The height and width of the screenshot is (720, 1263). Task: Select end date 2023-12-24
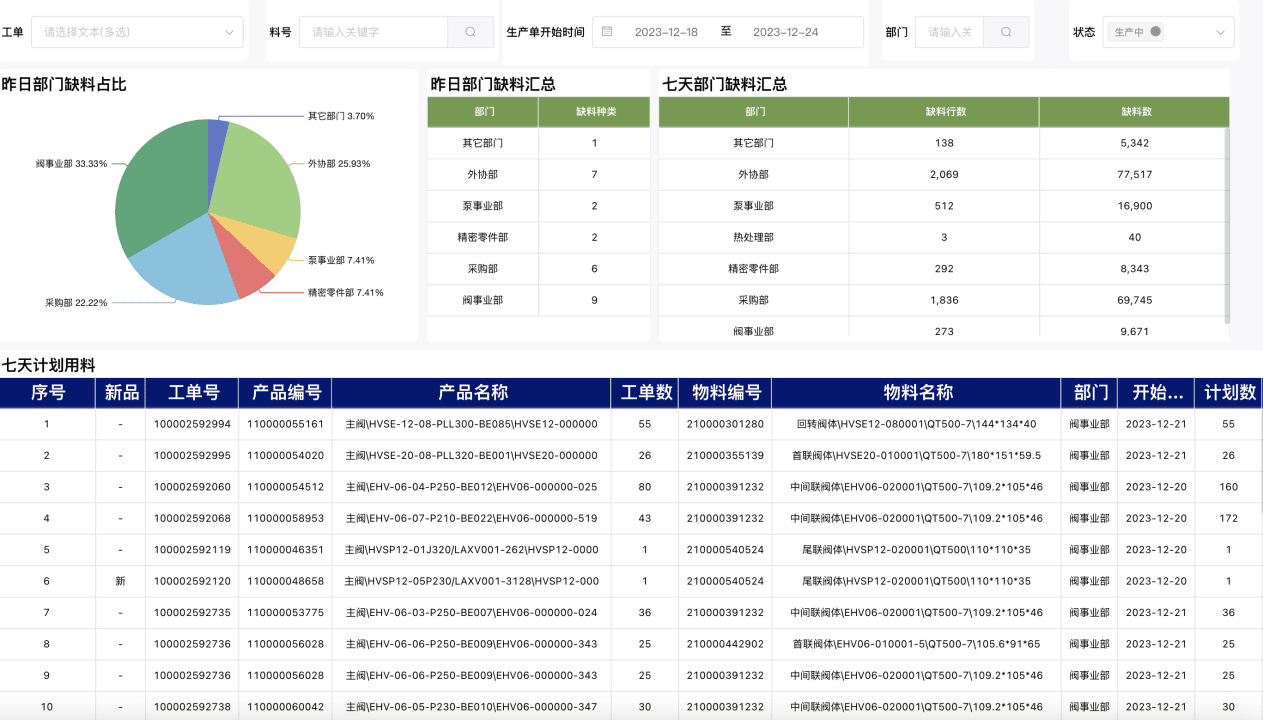pos(785,32)
